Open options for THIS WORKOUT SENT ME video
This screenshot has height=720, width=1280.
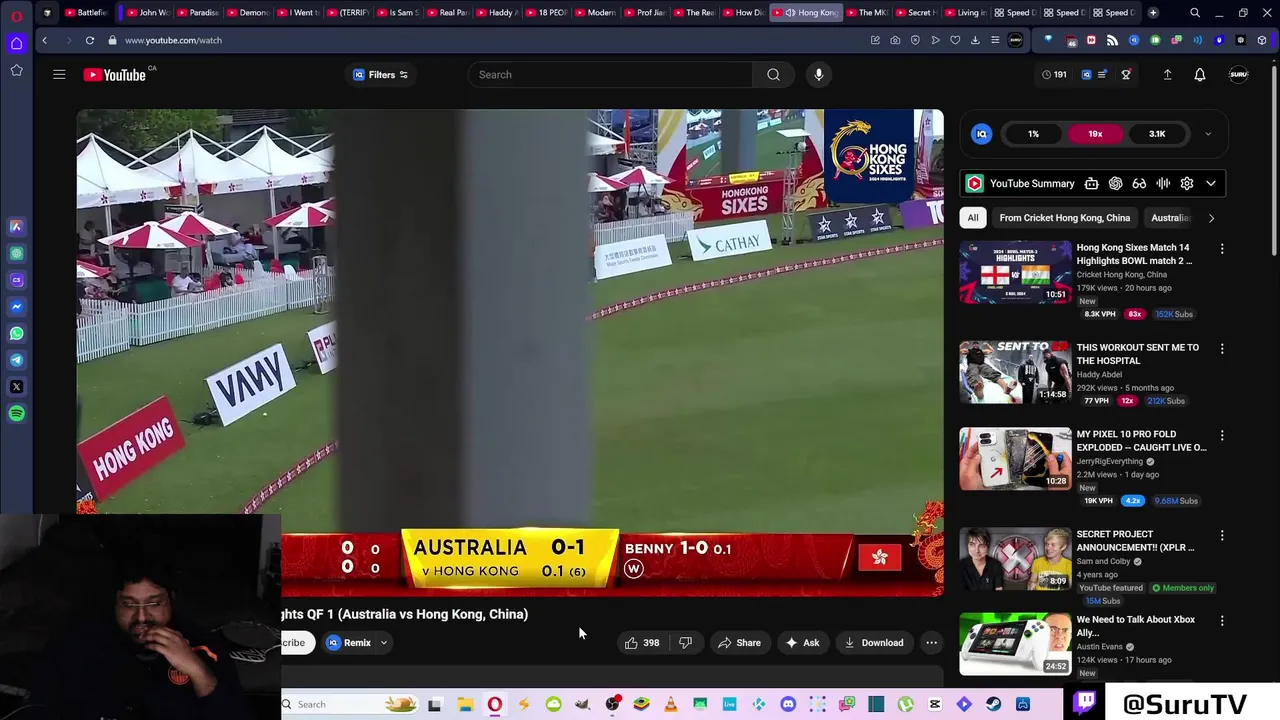1221,349
